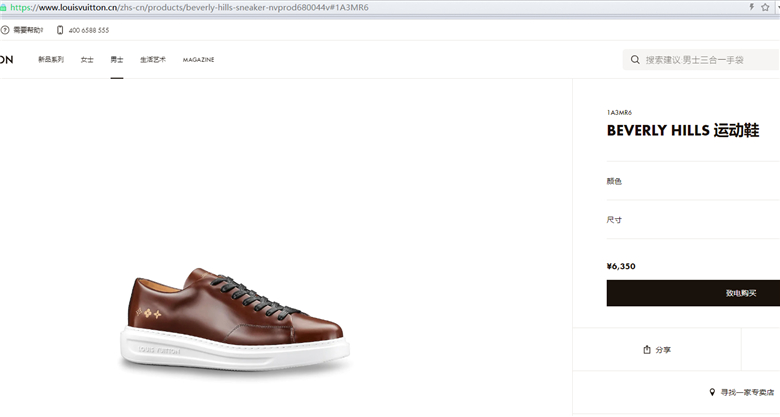Click the price ¥6,350
This screenshot has width=780, height=417.
point(621,266)
